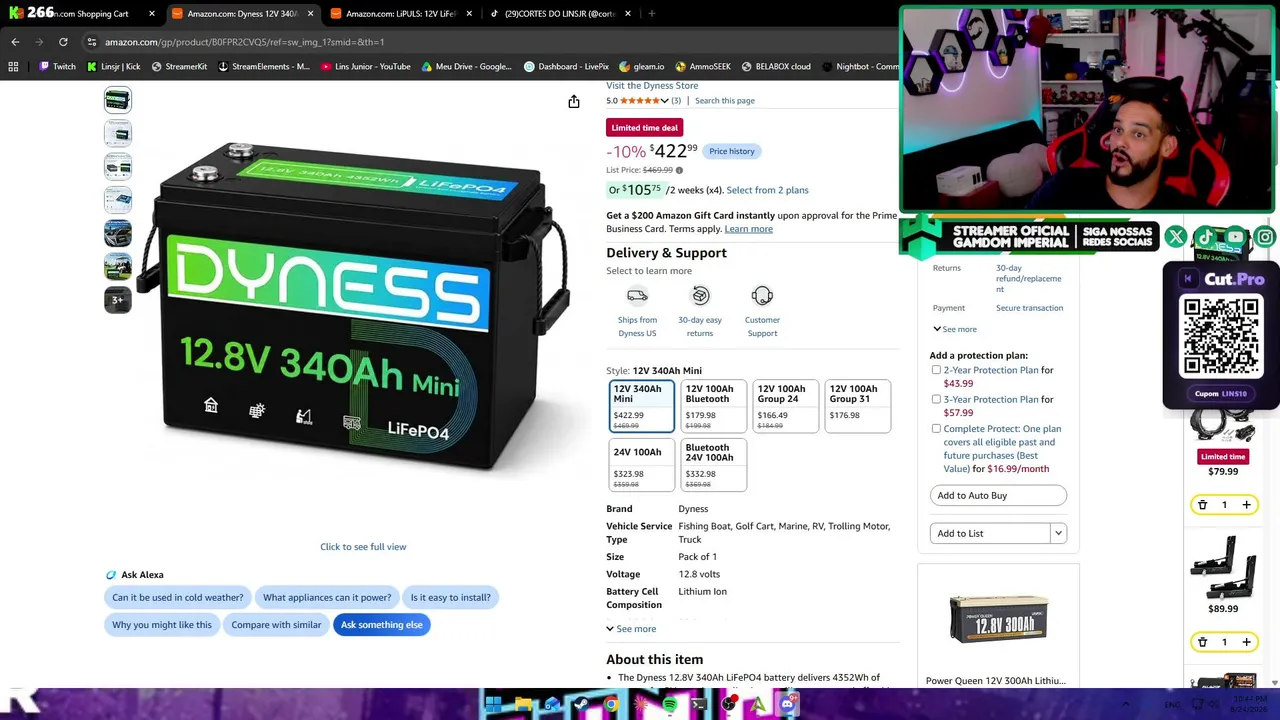1280x720 pixels.
Task: Open the Search this page link
Action: 725,101
